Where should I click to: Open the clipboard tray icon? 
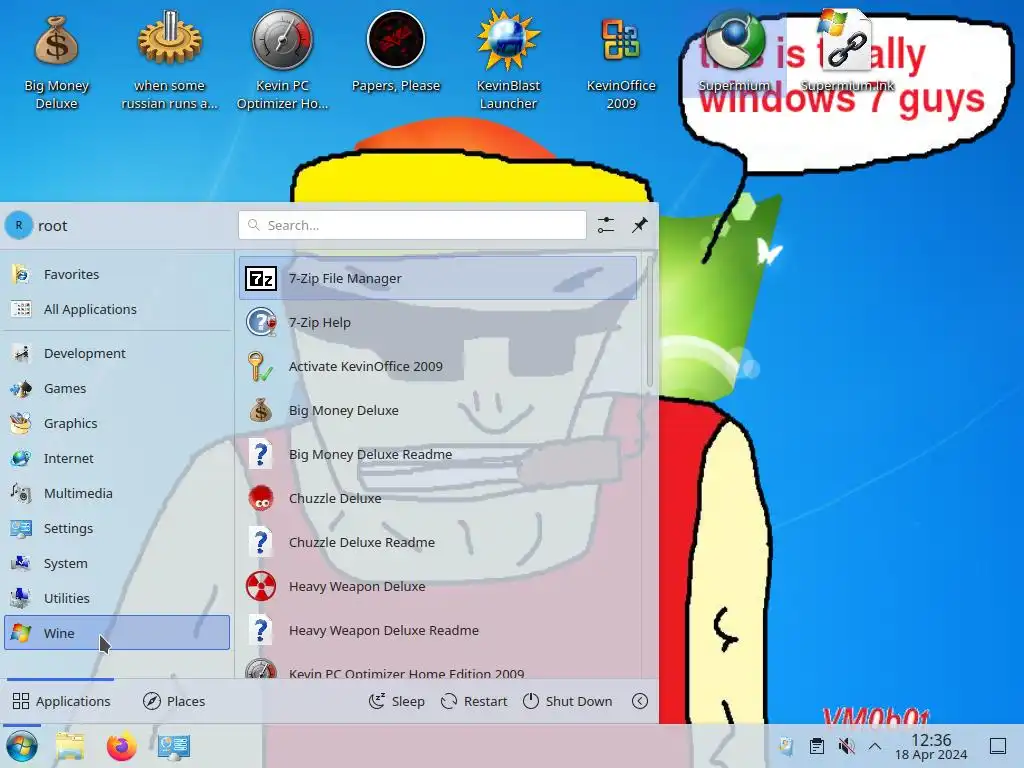click(x=816, y=746)
